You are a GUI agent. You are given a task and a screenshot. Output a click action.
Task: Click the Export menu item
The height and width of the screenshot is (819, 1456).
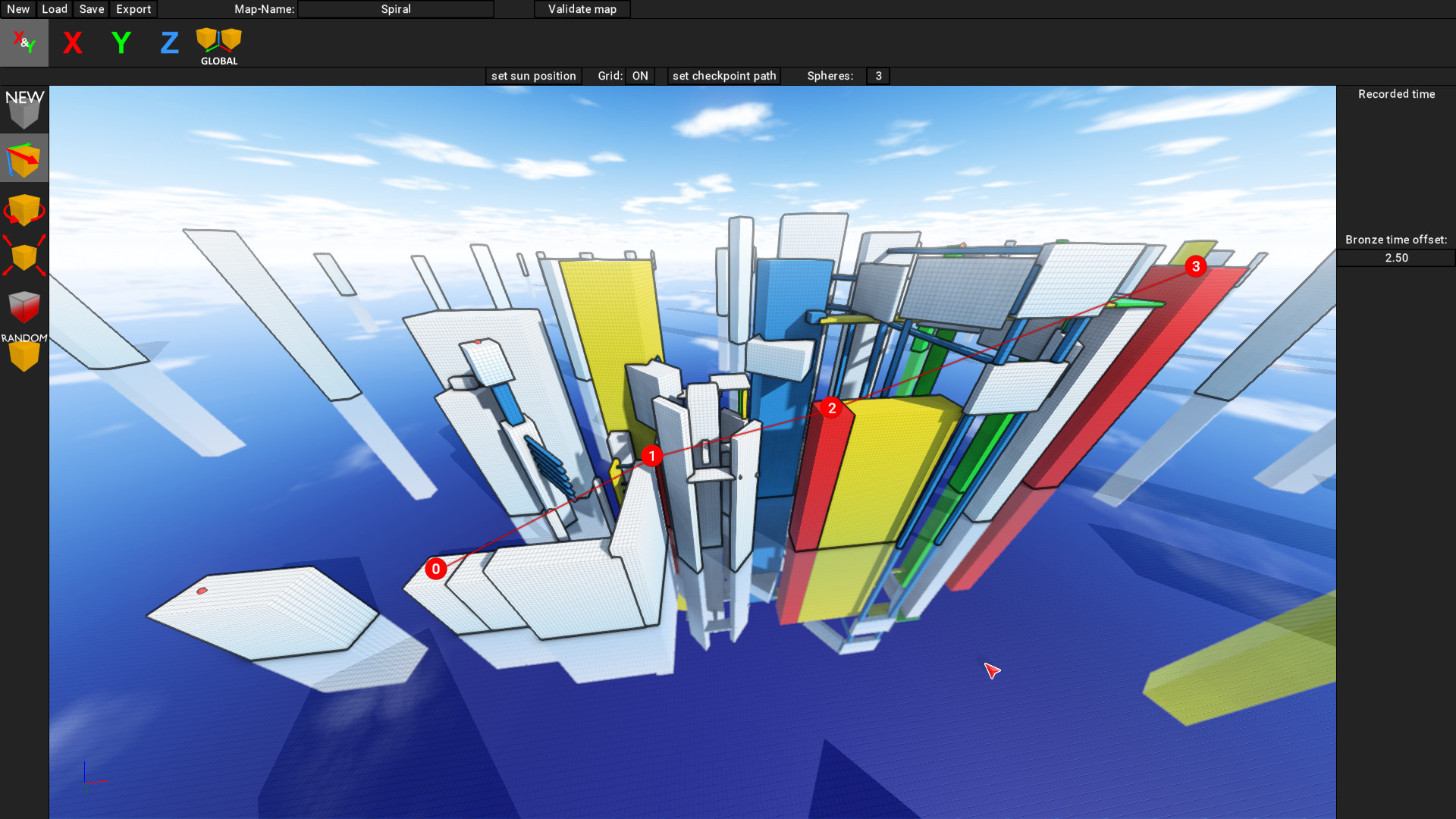[133, 9]
